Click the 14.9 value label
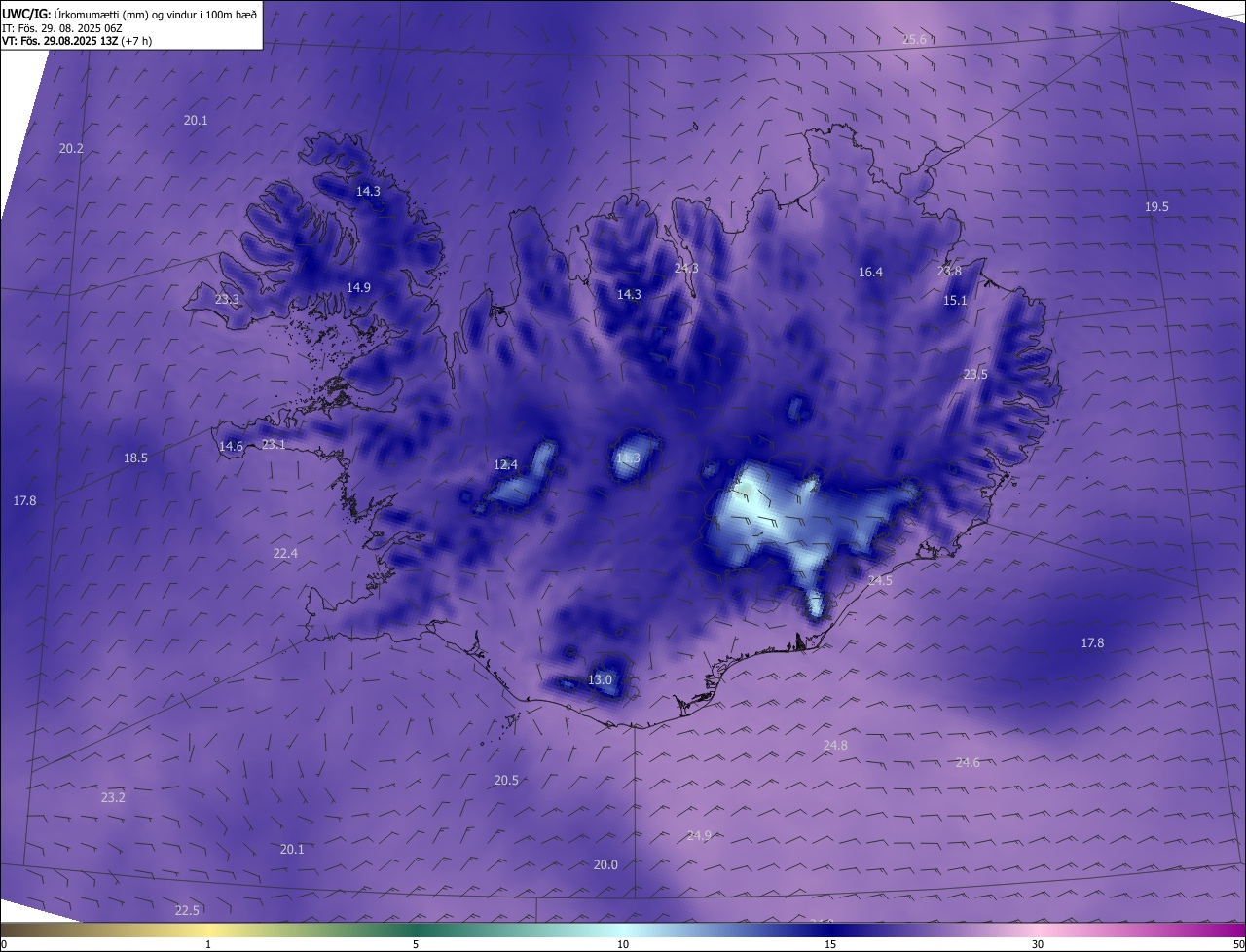Image resolution: width=1246 pixels, height=952 pixels. tap(358, 287)
